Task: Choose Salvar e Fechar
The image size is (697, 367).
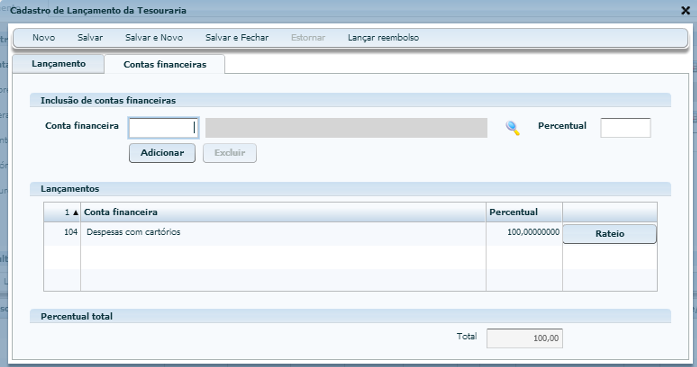Action: tap(237, 38)
